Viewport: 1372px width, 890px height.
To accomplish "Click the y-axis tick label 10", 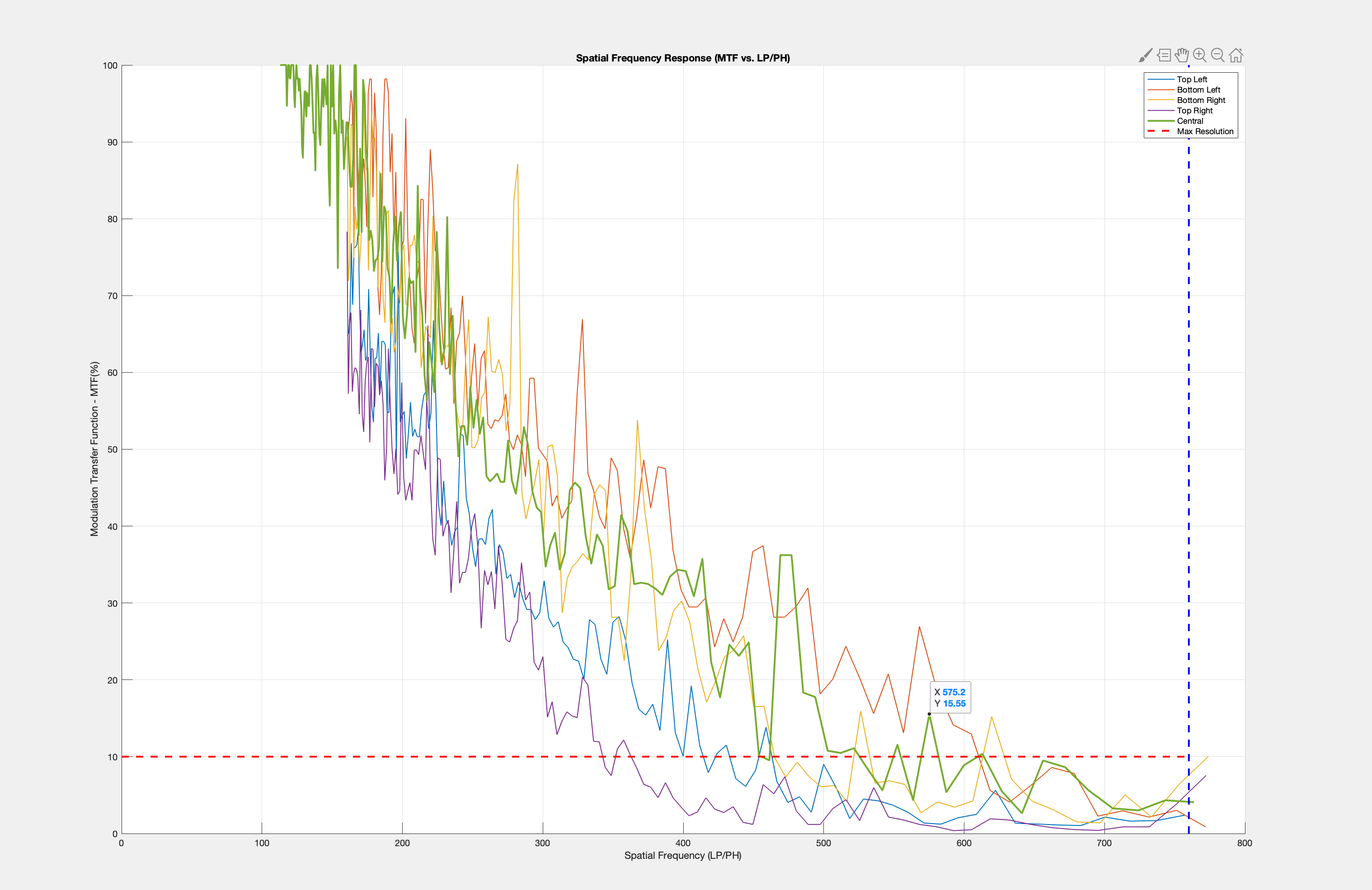I will click(113, 757).
